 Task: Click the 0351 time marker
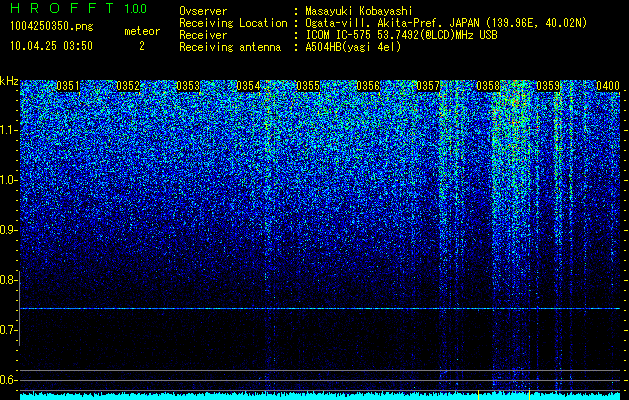pyautogui.click(x=68, y=86)
